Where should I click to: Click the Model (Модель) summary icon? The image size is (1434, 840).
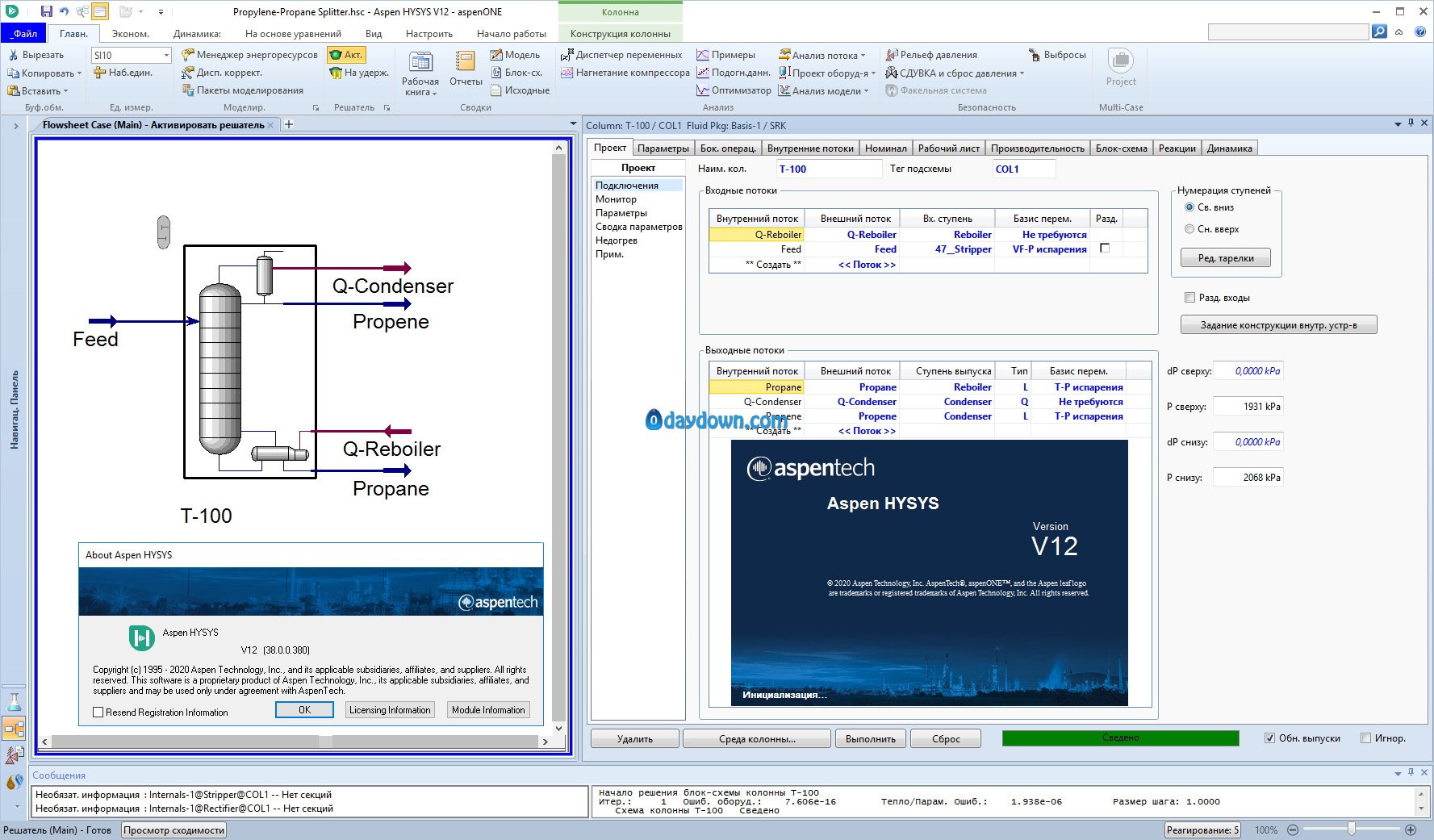pyautogui.click(x=495, y=55)
